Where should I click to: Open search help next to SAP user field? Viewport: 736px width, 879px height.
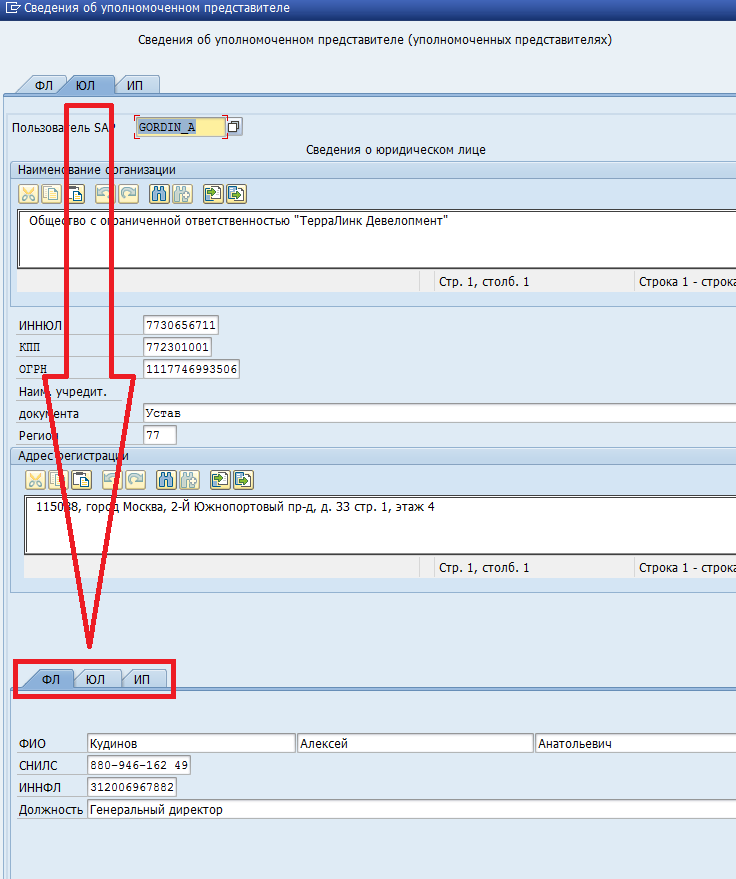coord(234,127)
